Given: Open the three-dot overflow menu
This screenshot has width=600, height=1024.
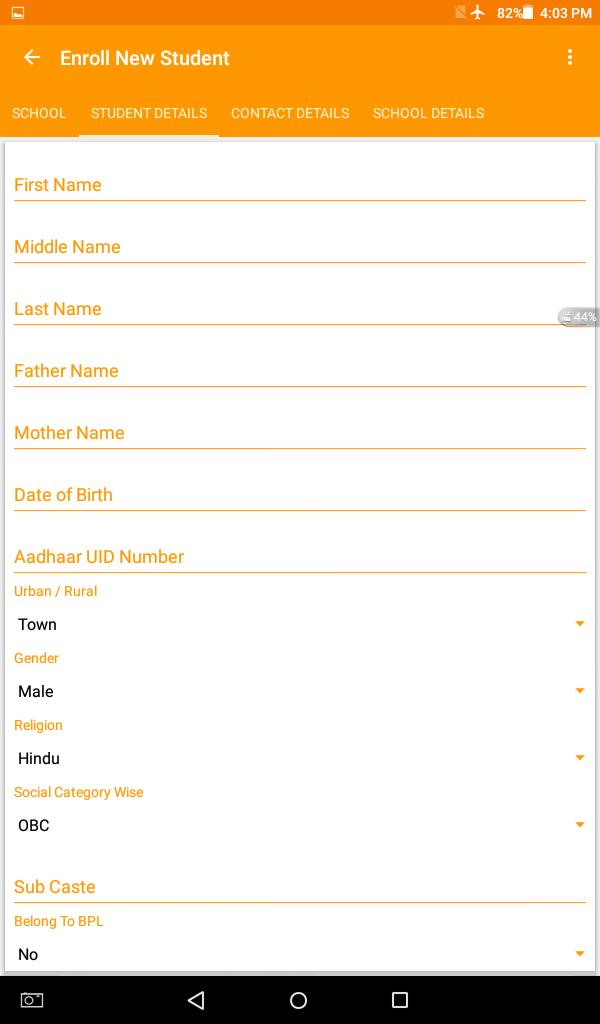Looking at the screenshot, I should [x=570, y=58].
